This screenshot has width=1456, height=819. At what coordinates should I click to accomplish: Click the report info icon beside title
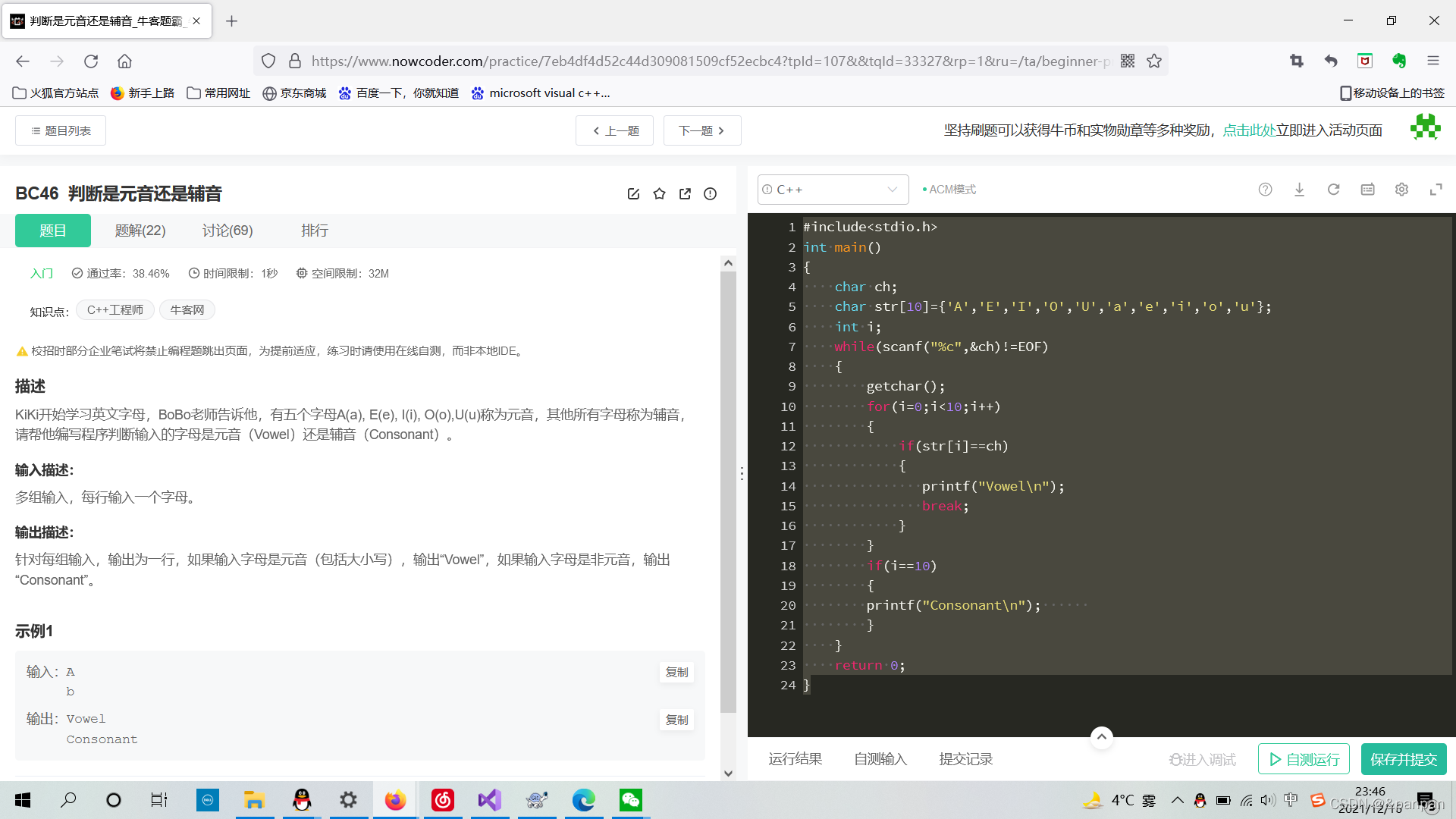point(711,194)
